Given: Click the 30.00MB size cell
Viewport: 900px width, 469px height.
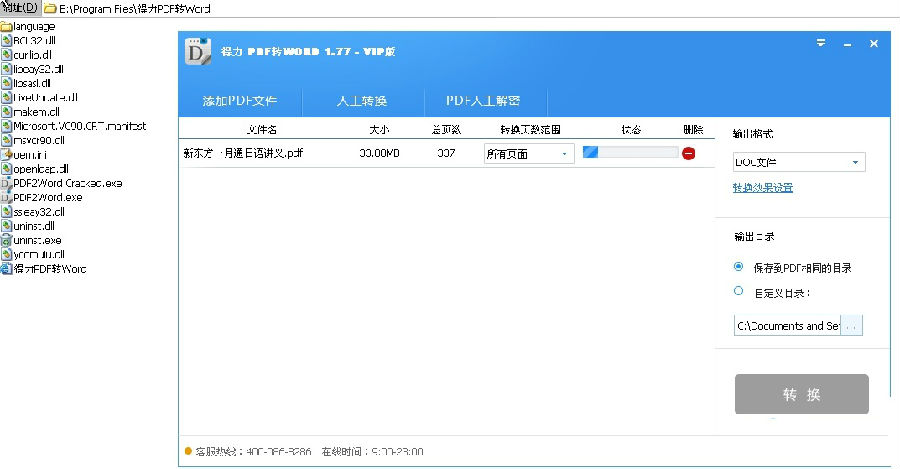Looking at the screenshot, I should [x=379, y=153].
